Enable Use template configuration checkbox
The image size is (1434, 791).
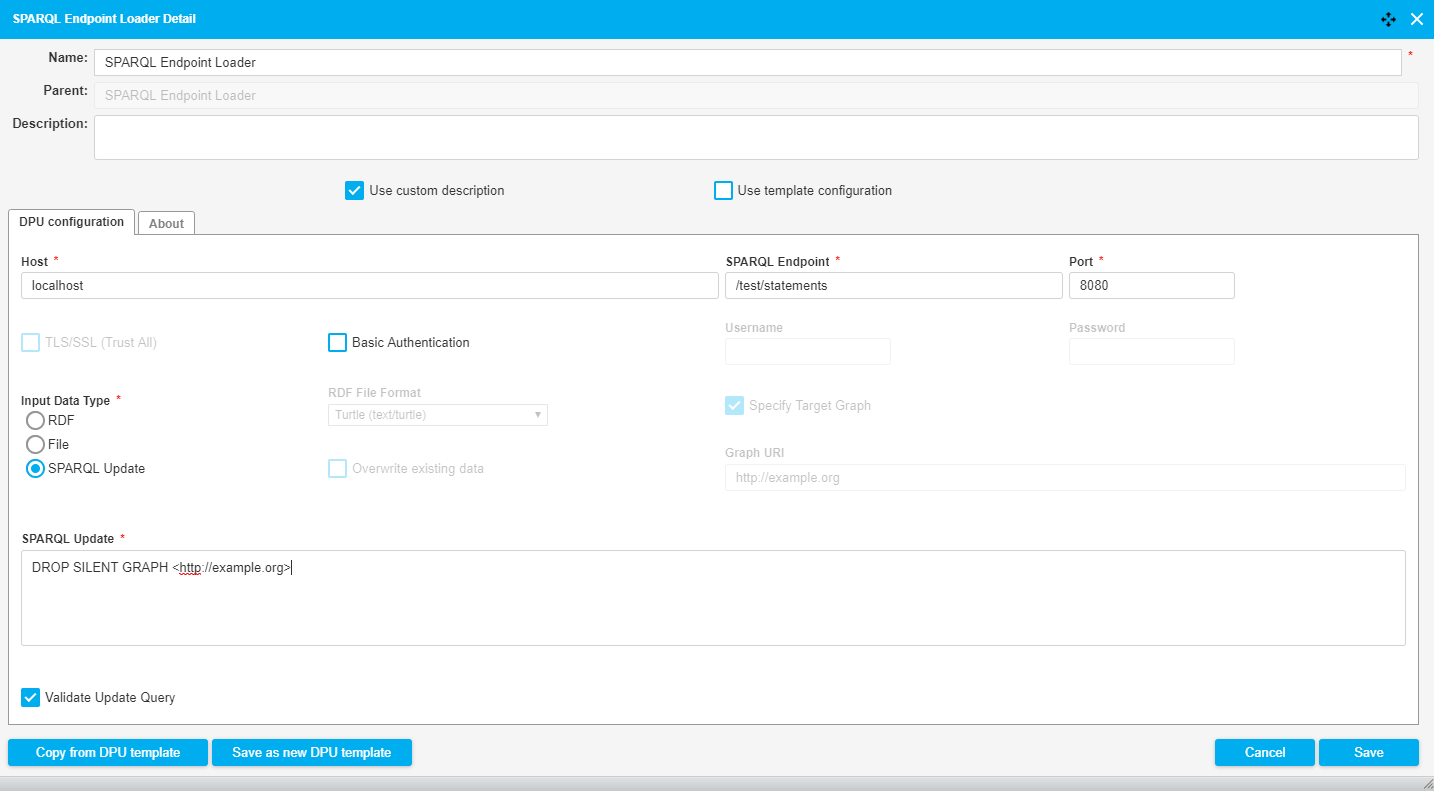(723, 191)
